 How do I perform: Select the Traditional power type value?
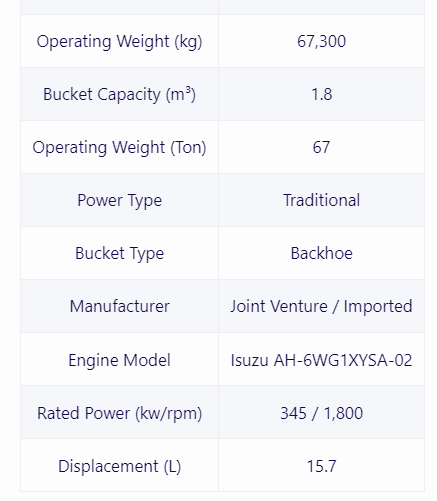321,200
